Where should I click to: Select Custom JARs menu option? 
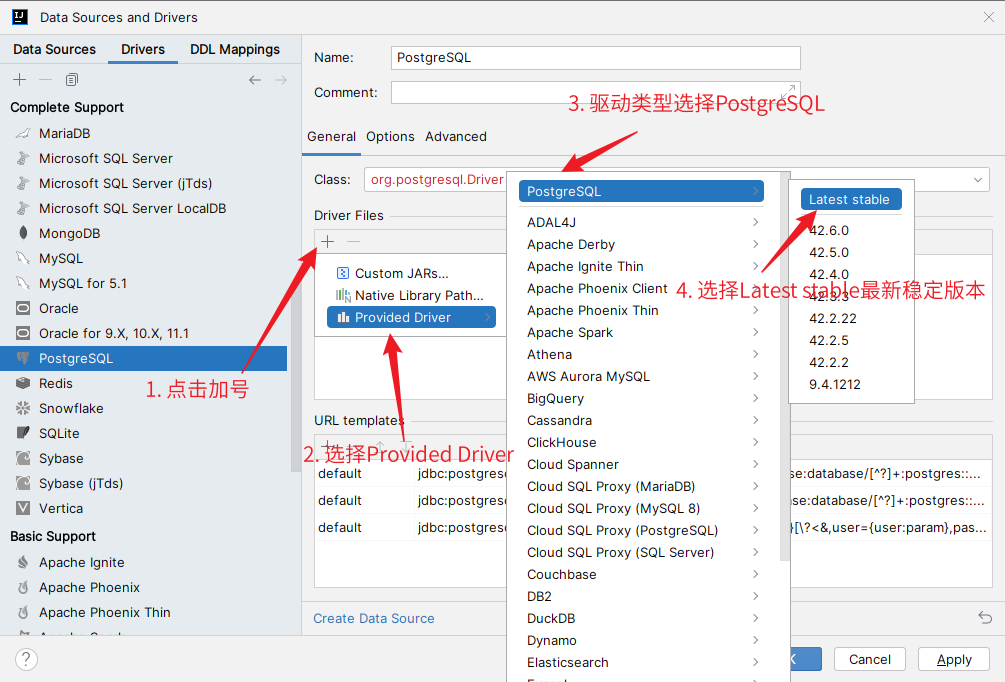point(401,273)
